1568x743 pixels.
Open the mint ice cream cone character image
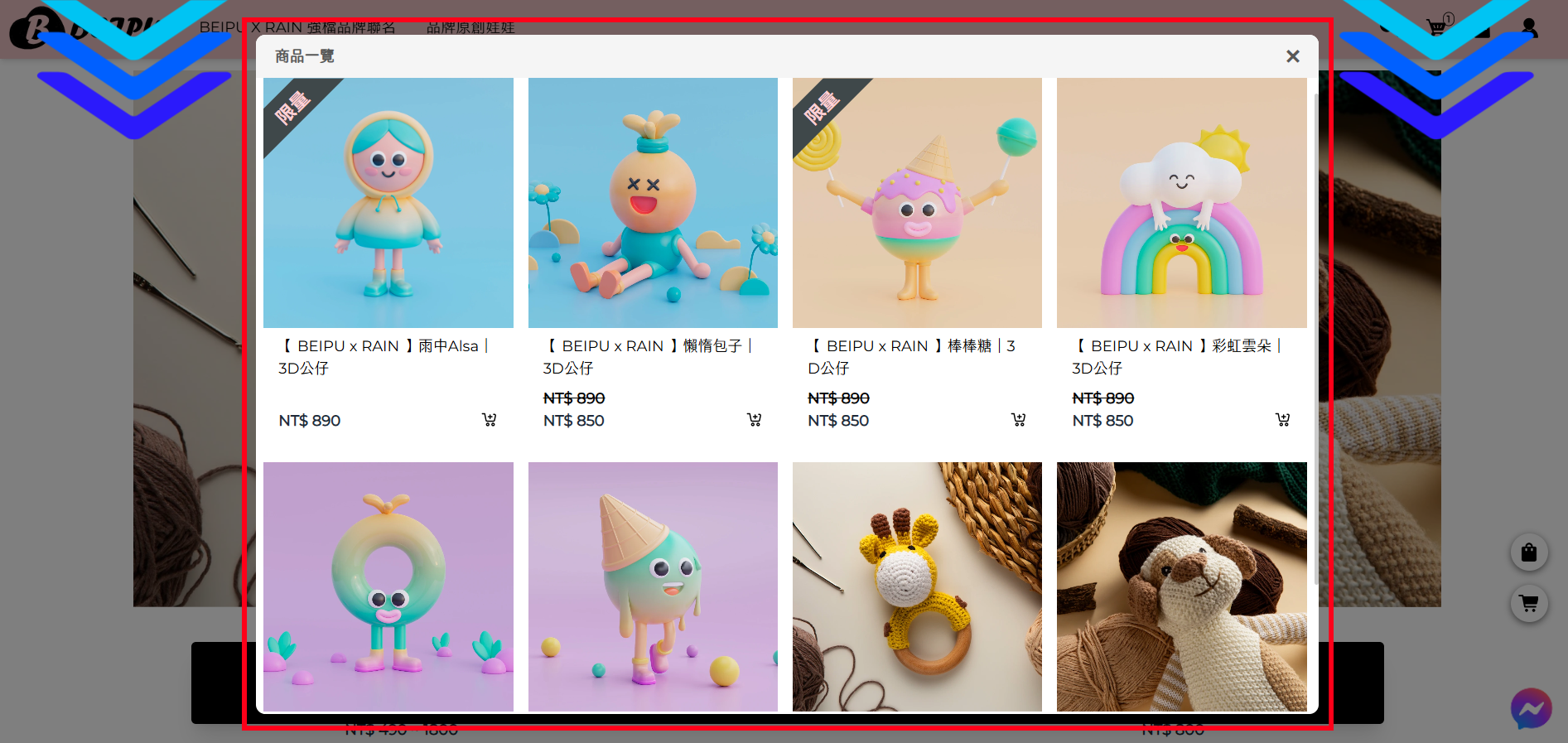point(653,586)
